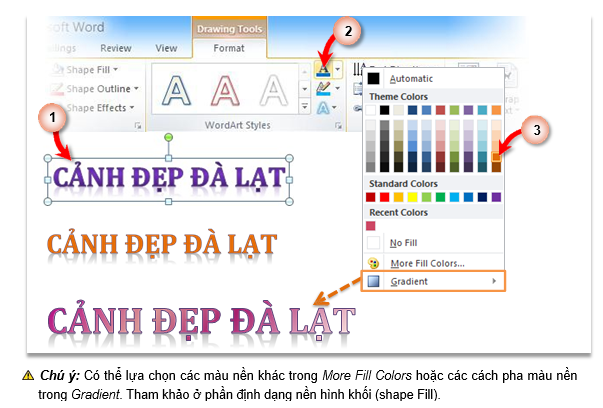Viewport: 603px width, 408px height.
Task: Switch to the Format tab
Action: [229, 47]
